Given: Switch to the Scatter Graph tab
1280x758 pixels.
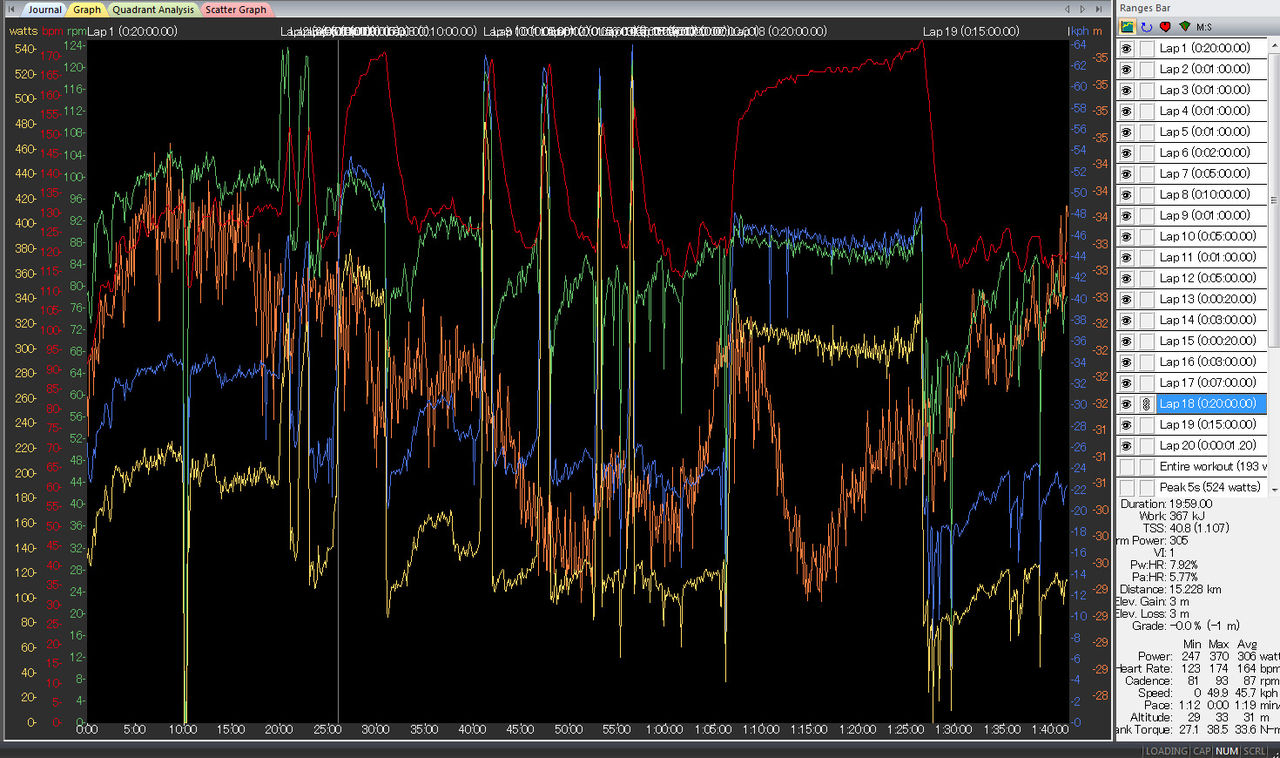Looking at the screenshot, I should (236, 9).
